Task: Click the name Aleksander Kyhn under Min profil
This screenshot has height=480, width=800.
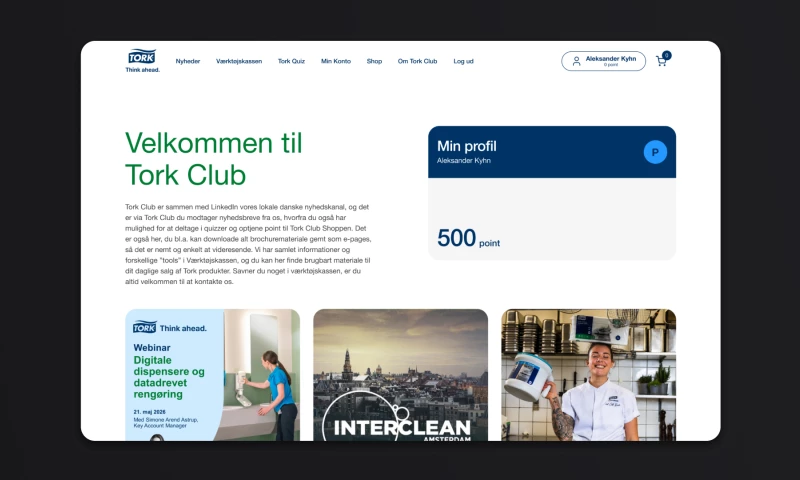Action: tap(464, 161)
